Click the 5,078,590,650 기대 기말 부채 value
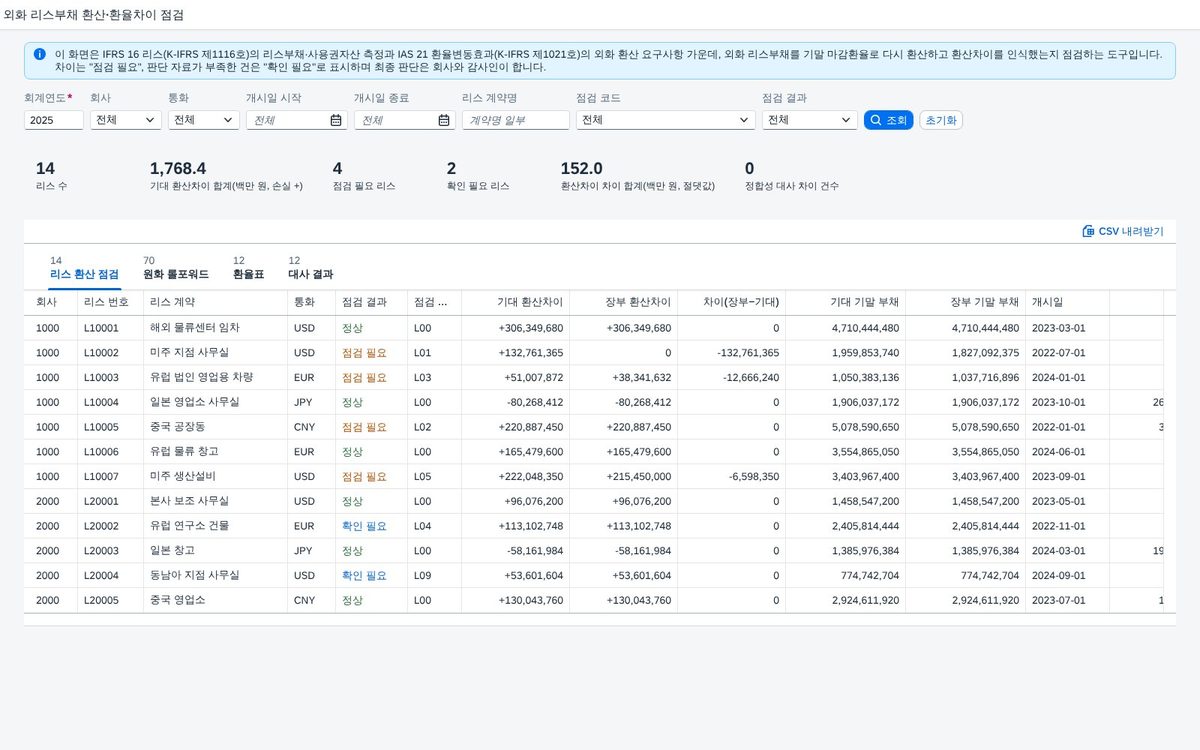Image resolution: width=1200 pixels, height=750 pixels. coord(865,427)
